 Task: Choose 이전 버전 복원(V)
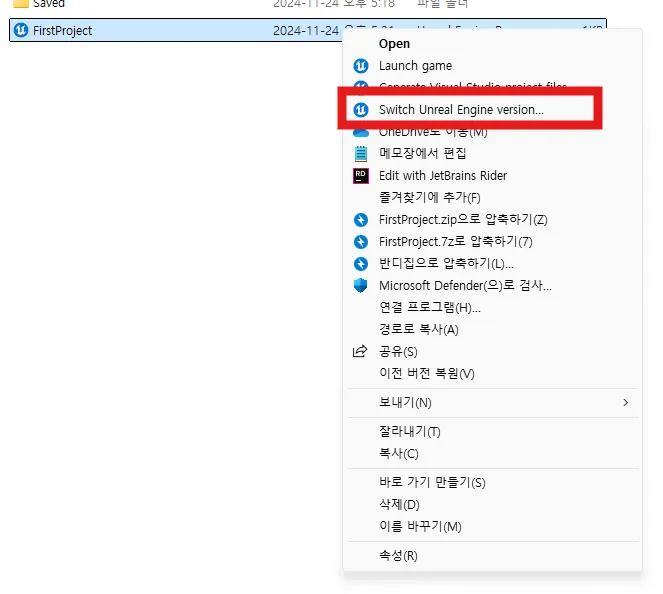click(427, 373)
